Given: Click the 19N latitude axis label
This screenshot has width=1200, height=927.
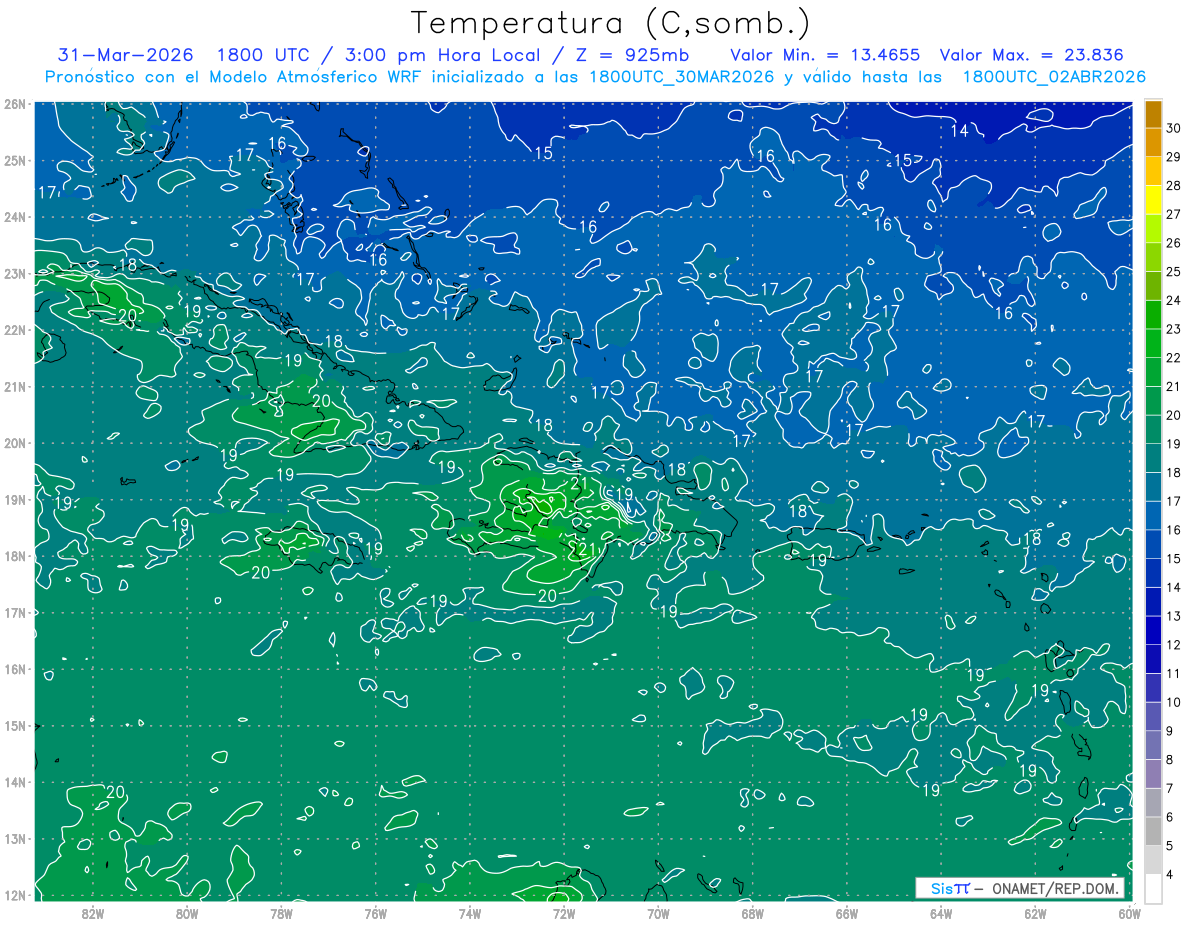Looking at the screenshot, I should tap(15, 500).
